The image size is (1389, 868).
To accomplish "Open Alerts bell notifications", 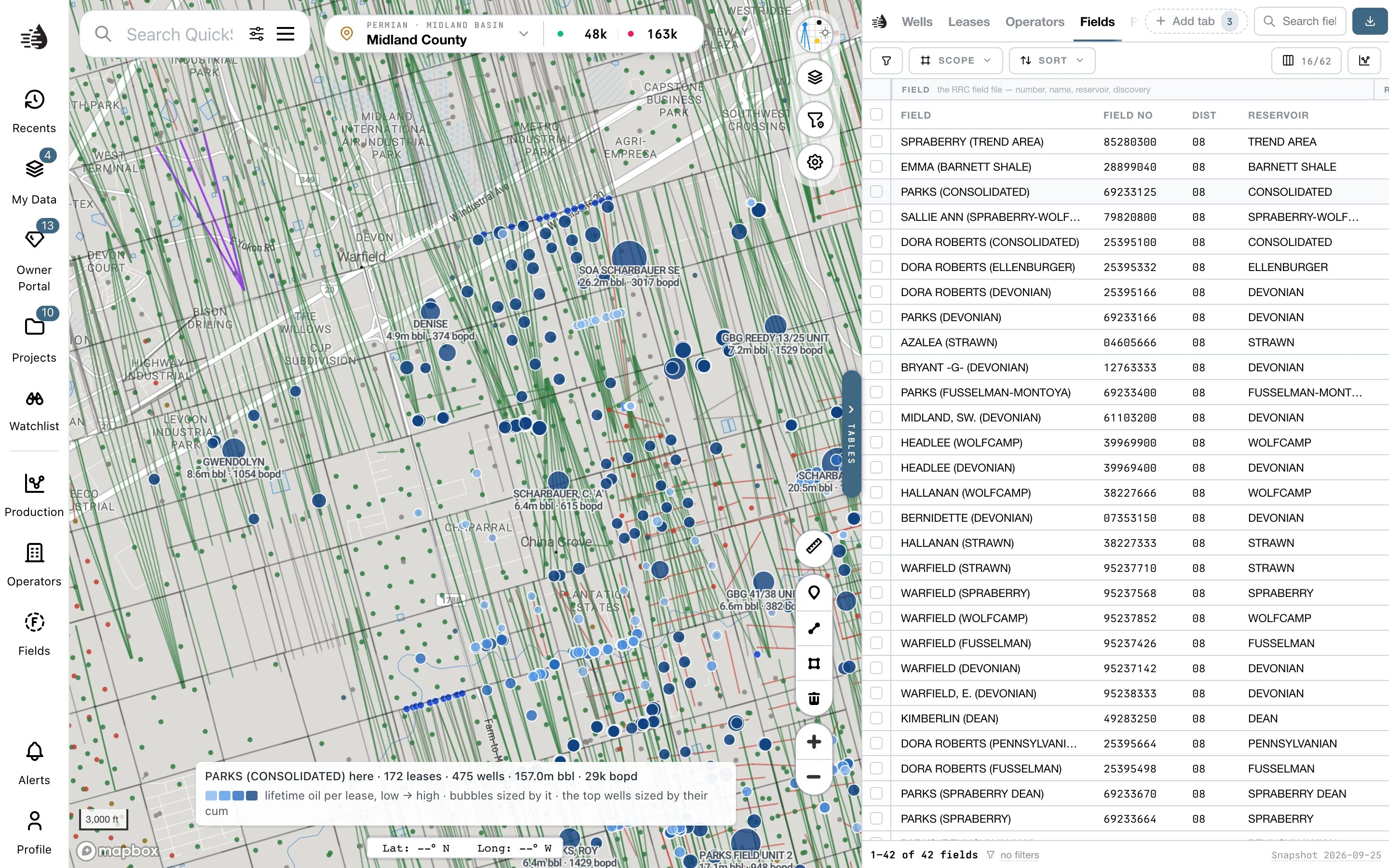I will coord(34,763).
